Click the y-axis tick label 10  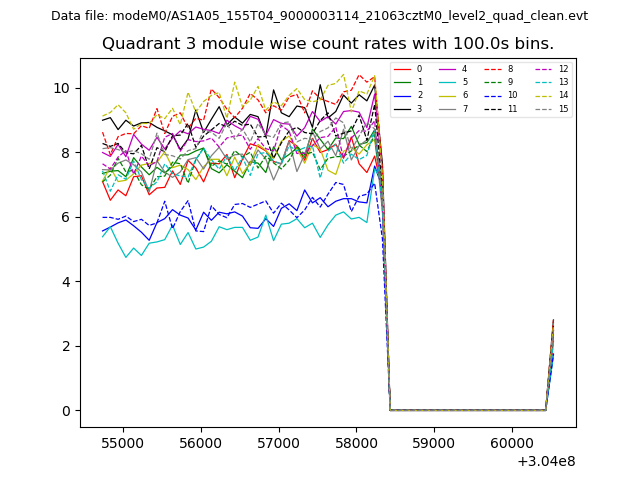(x=61, y=88)
